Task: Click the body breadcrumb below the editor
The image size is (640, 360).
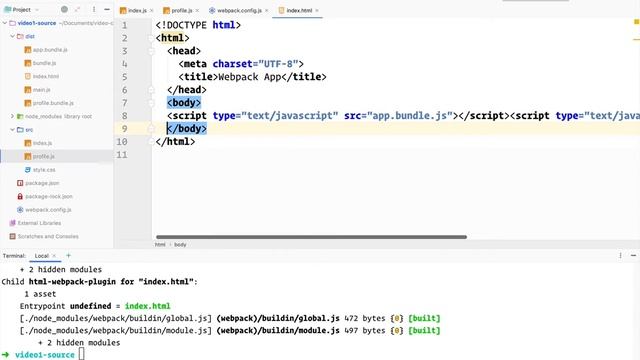Action: [180, 245]
